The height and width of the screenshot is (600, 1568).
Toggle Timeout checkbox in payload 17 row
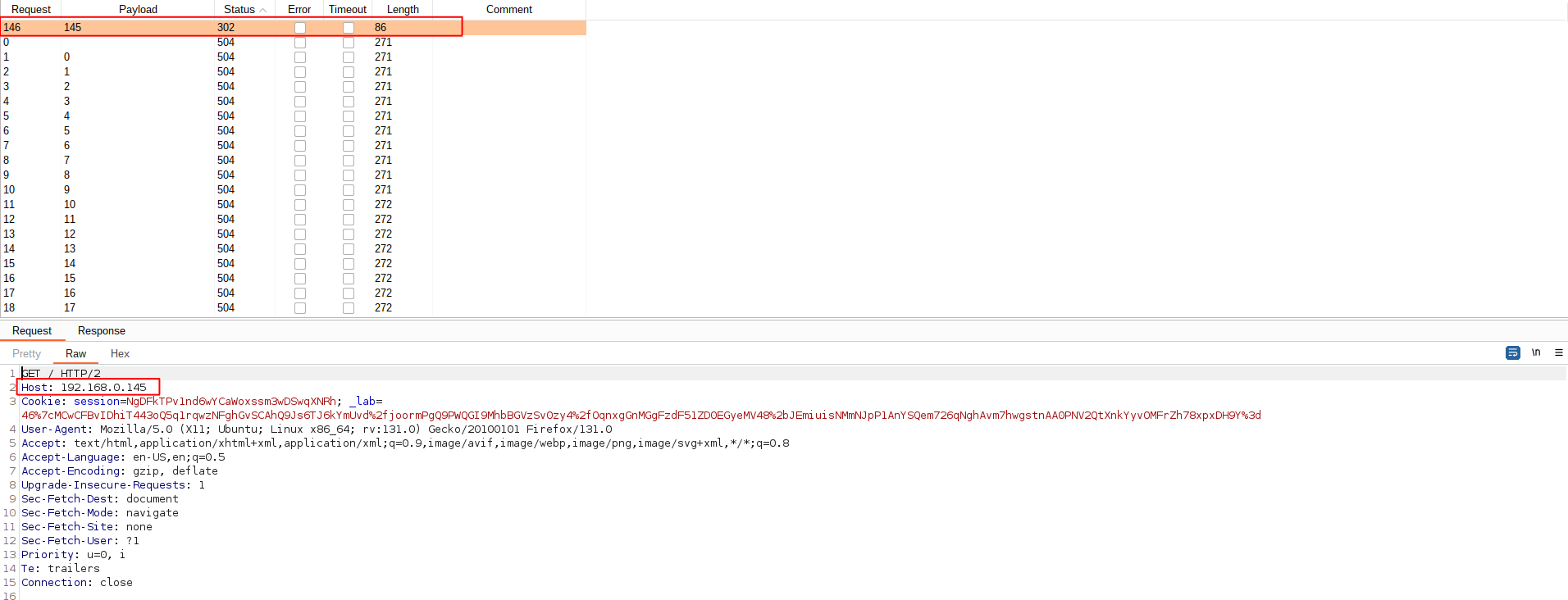pos(349,308)
